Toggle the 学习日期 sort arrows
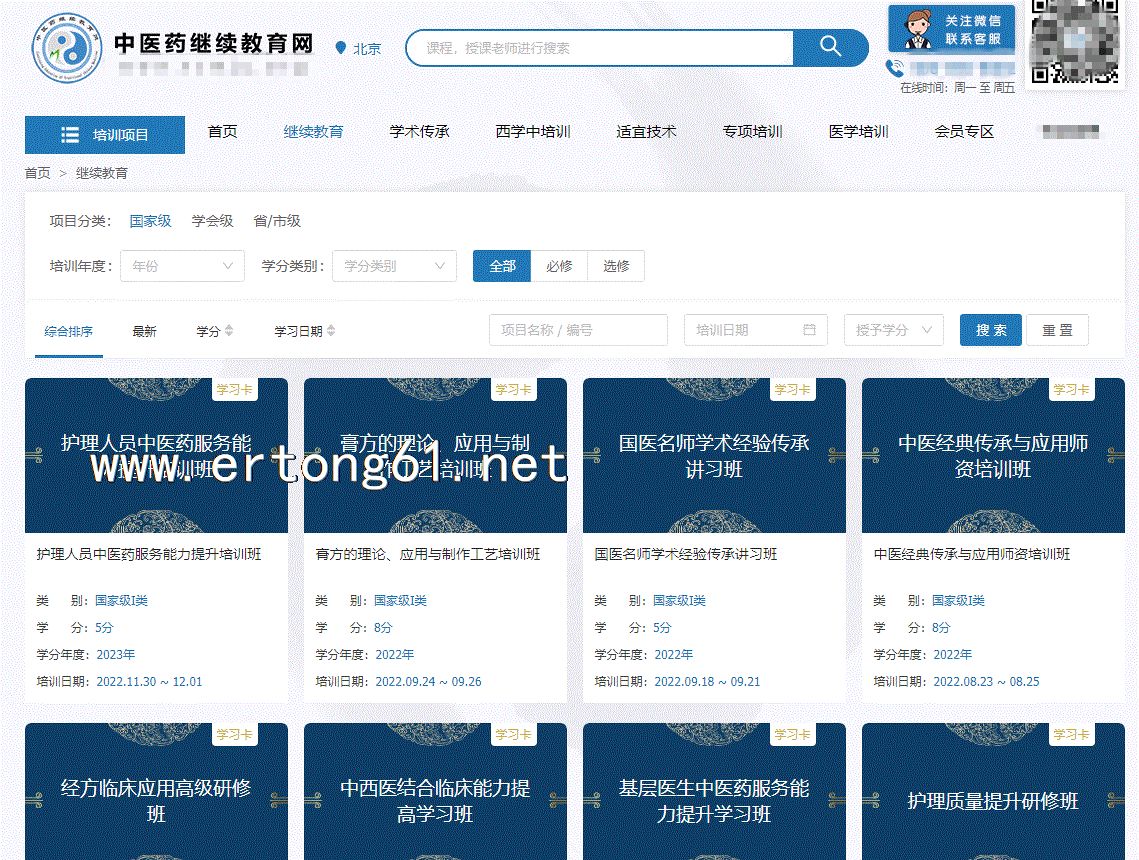The width and height of the screenshot is (1139, 860). coord(331,331)
